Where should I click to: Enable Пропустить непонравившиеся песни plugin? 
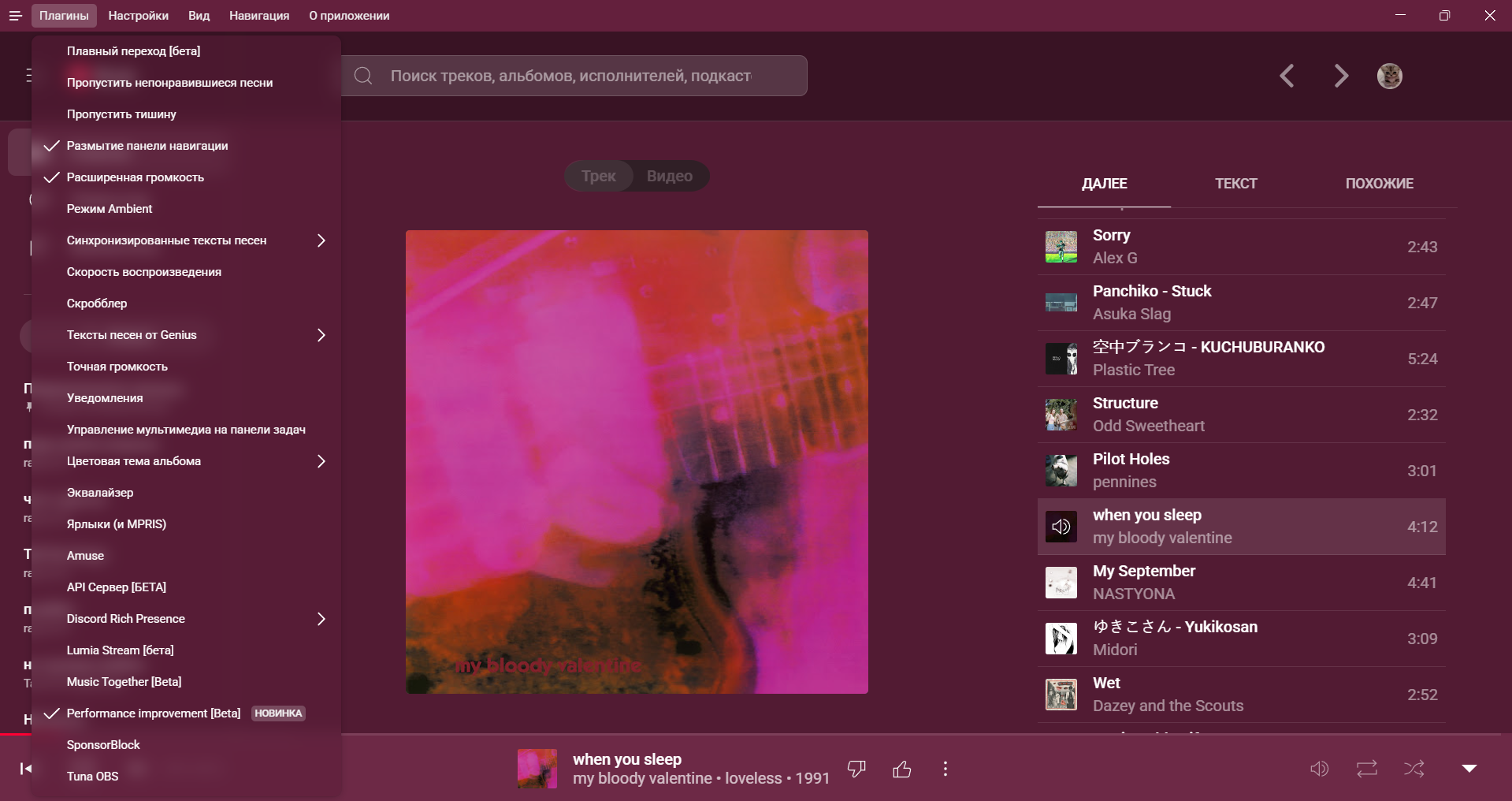[186, 83]
